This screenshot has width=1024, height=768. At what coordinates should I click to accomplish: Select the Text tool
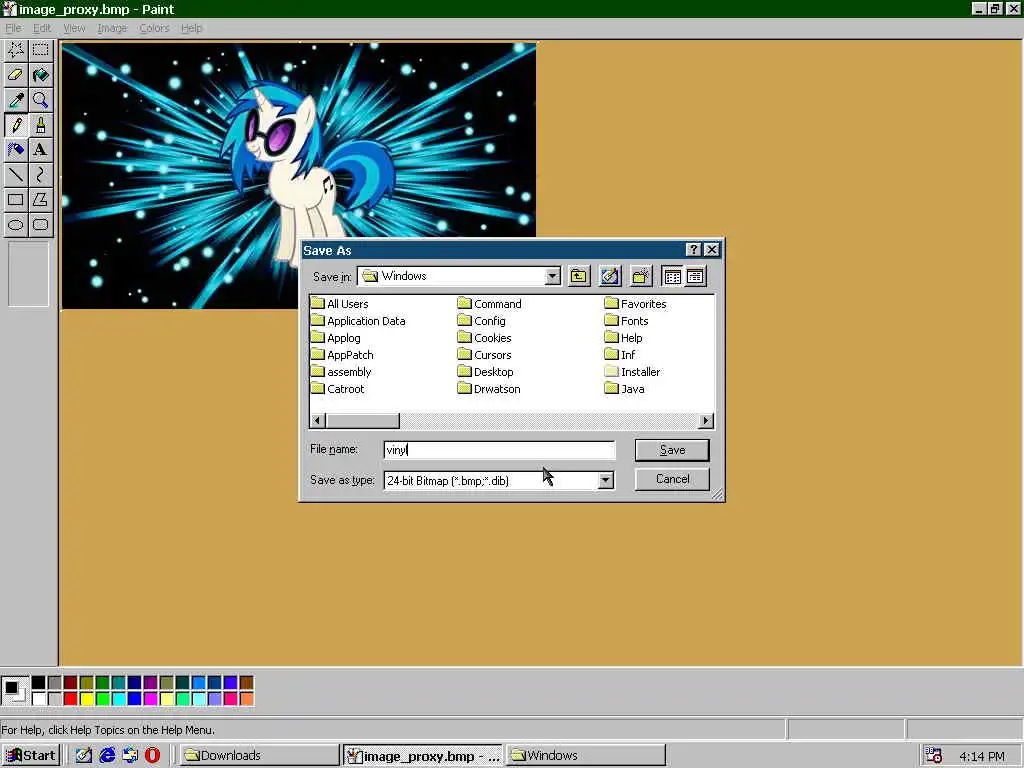click(40, 150)
